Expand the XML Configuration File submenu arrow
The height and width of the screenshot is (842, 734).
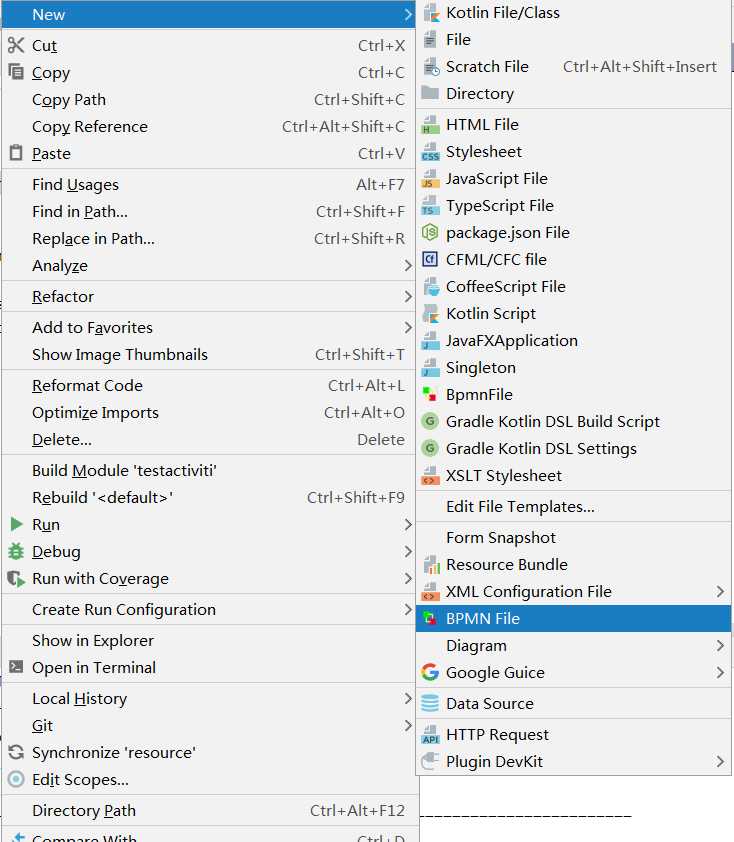pyautogui.click(x=720, y=591)
